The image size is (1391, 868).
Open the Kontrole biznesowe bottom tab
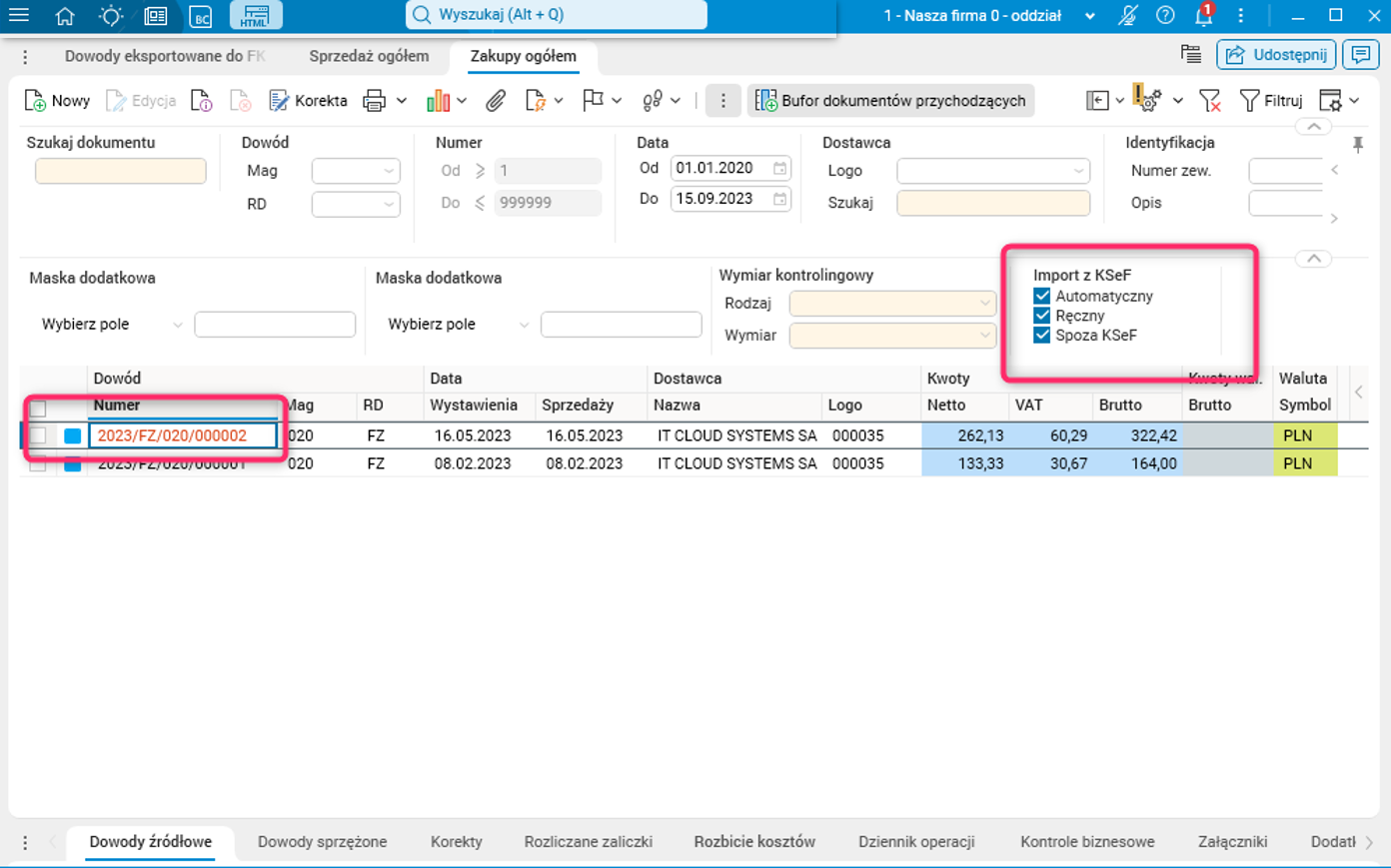(x=1087, y=842)
